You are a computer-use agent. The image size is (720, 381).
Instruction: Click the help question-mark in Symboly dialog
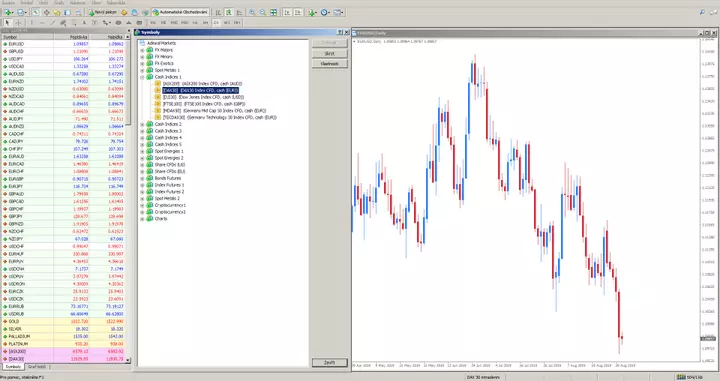[340, 33]
